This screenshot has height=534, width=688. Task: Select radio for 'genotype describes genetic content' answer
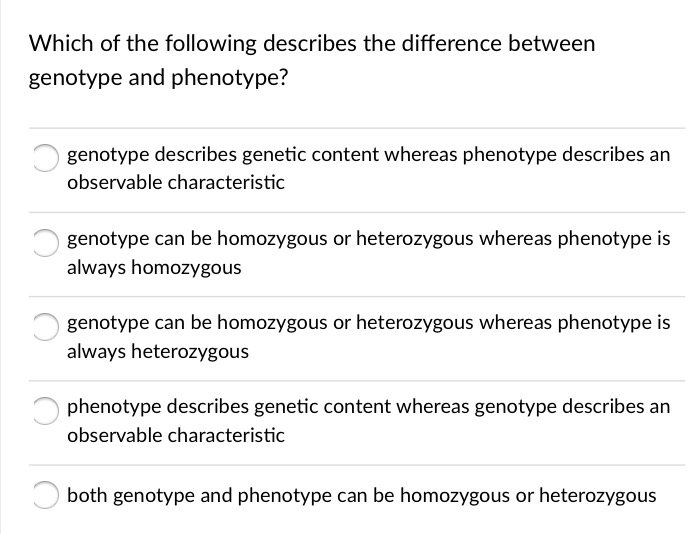click(x=43, y=156)
